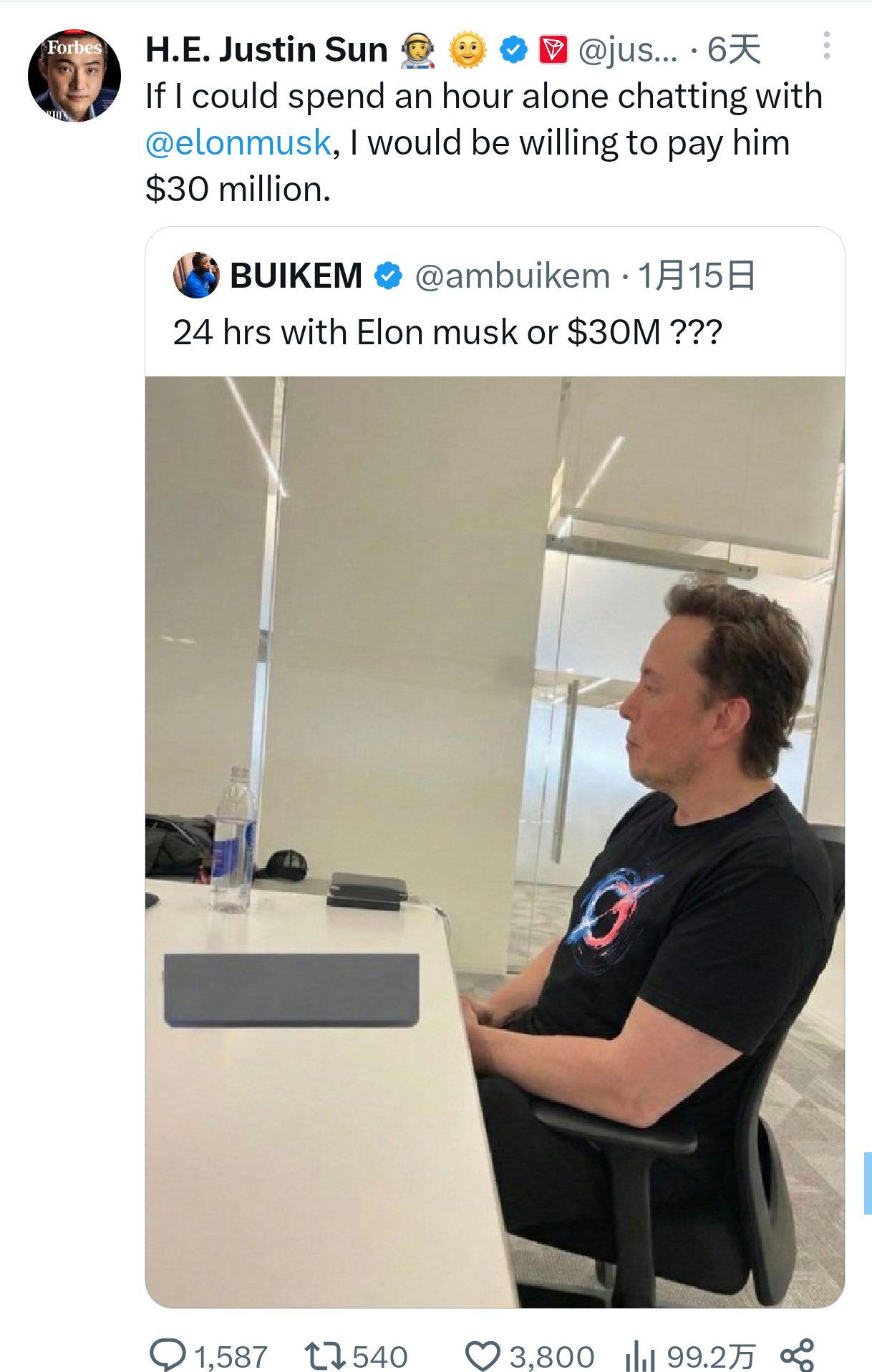Open the @ambuikem handle
Viewport: 872px width, 1372px height.
(x=512, y=276)
